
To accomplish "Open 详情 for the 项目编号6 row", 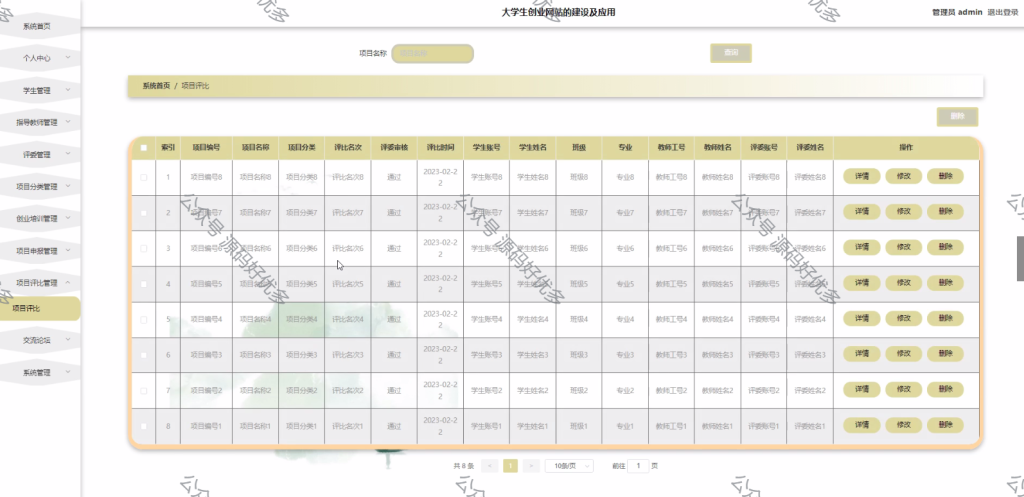I will tap(862, 248).
